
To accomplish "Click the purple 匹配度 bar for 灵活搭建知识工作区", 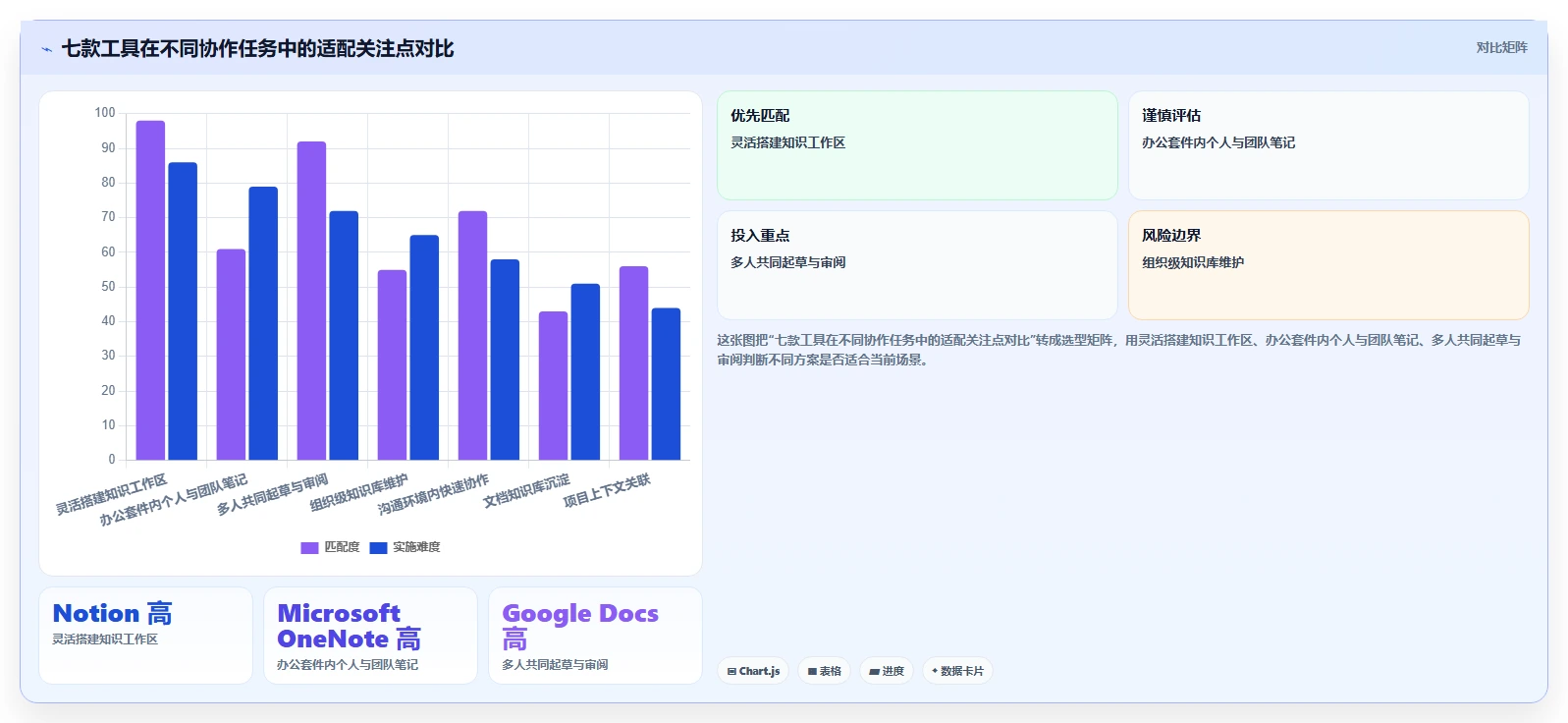I will pyautogui.click(x=150, y=290).
